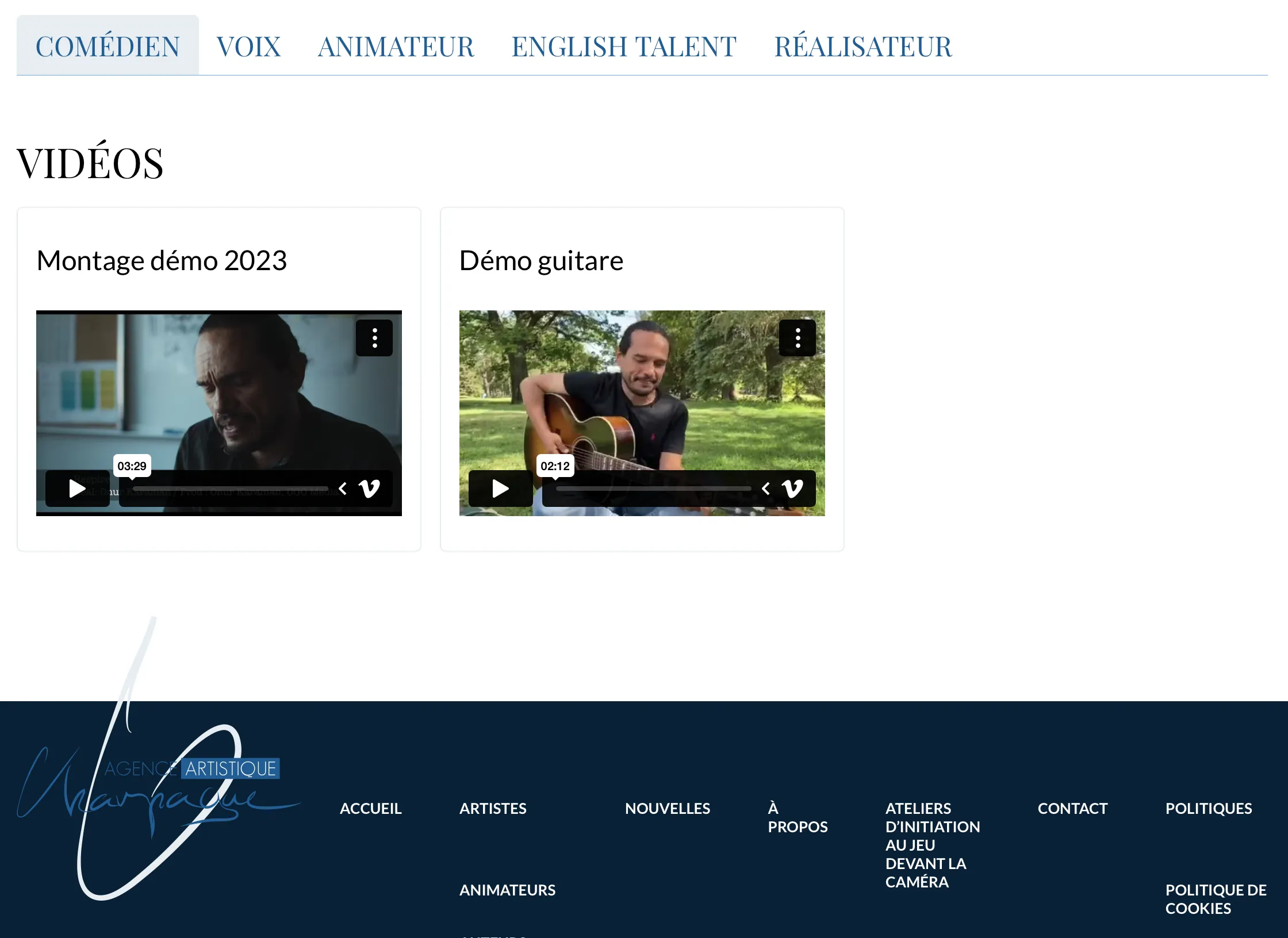
Task: Toggle picture-in-picture on Démo guitare
Action: tap(766, 488)
